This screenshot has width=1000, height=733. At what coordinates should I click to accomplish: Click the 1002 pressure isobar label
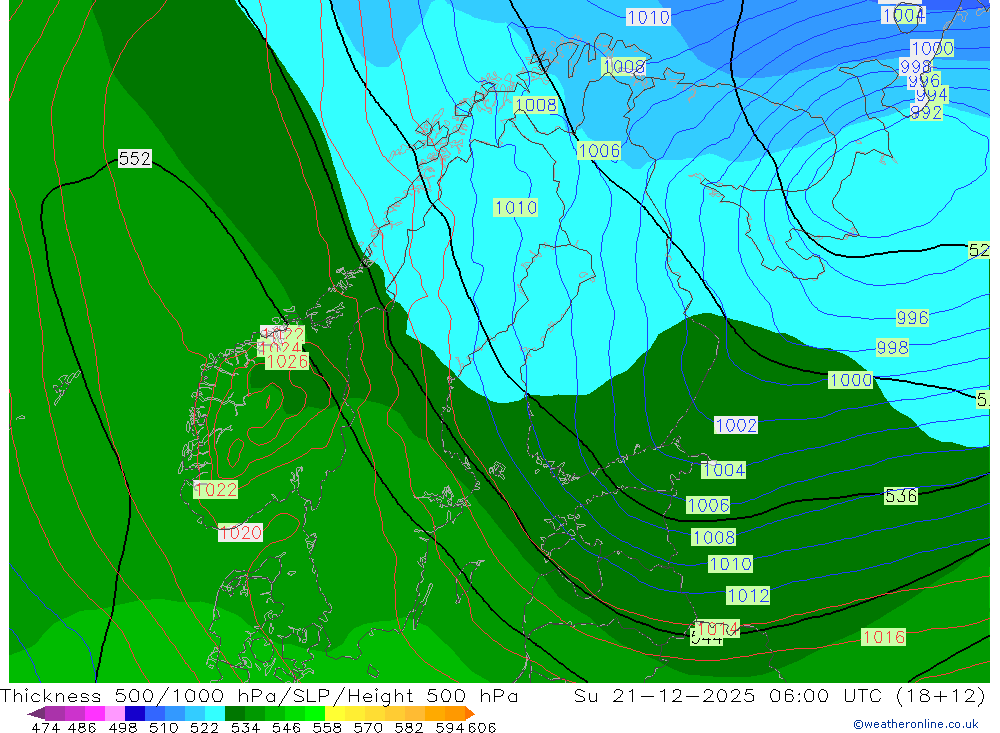(736, 426)
